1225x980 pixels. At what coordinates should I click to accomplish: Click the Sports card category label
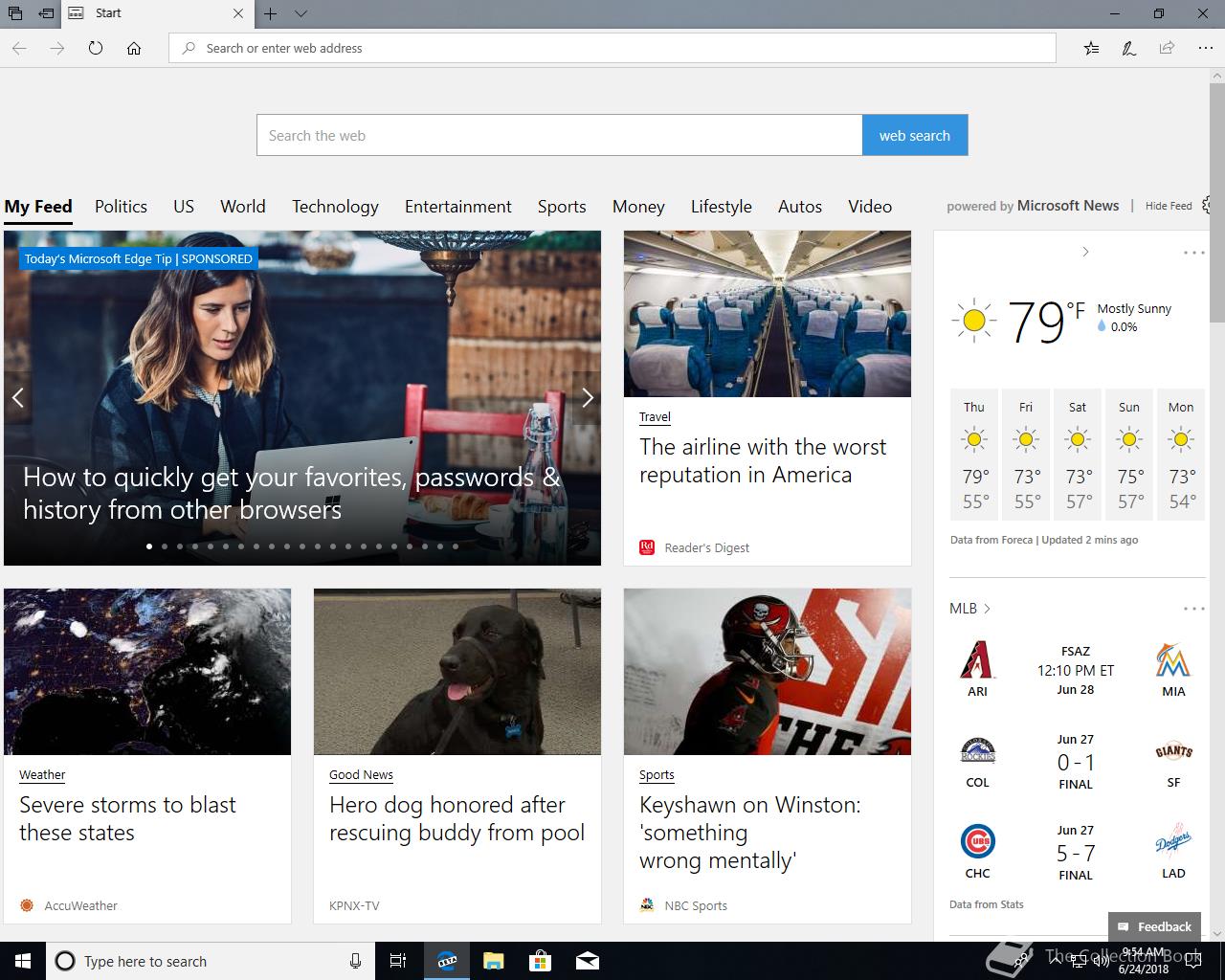[657, 774]
